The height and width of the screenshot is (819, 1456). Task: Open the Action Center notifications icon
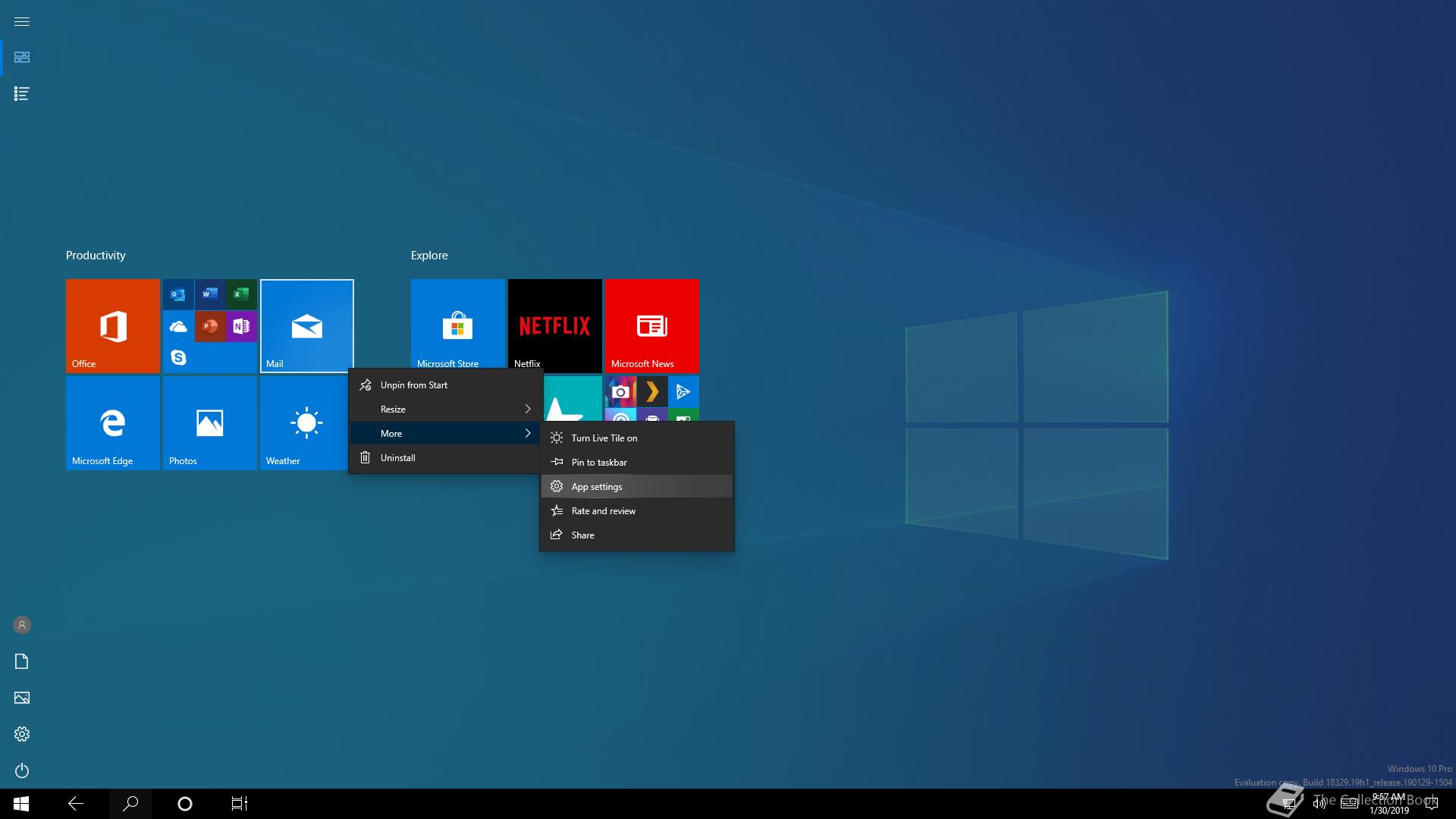tap(1432, 804)
